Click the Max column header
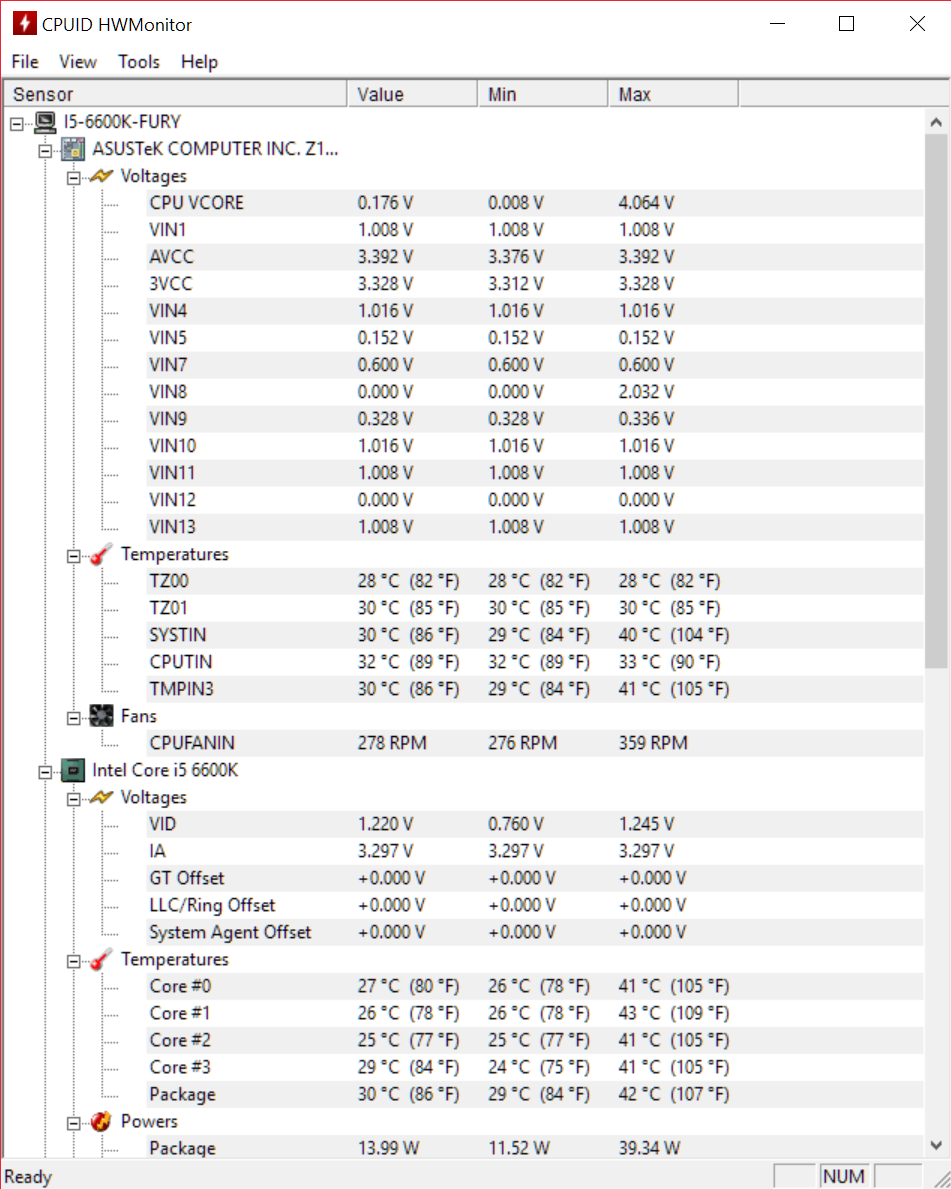The image size is (951, 1189). (673, 94)
